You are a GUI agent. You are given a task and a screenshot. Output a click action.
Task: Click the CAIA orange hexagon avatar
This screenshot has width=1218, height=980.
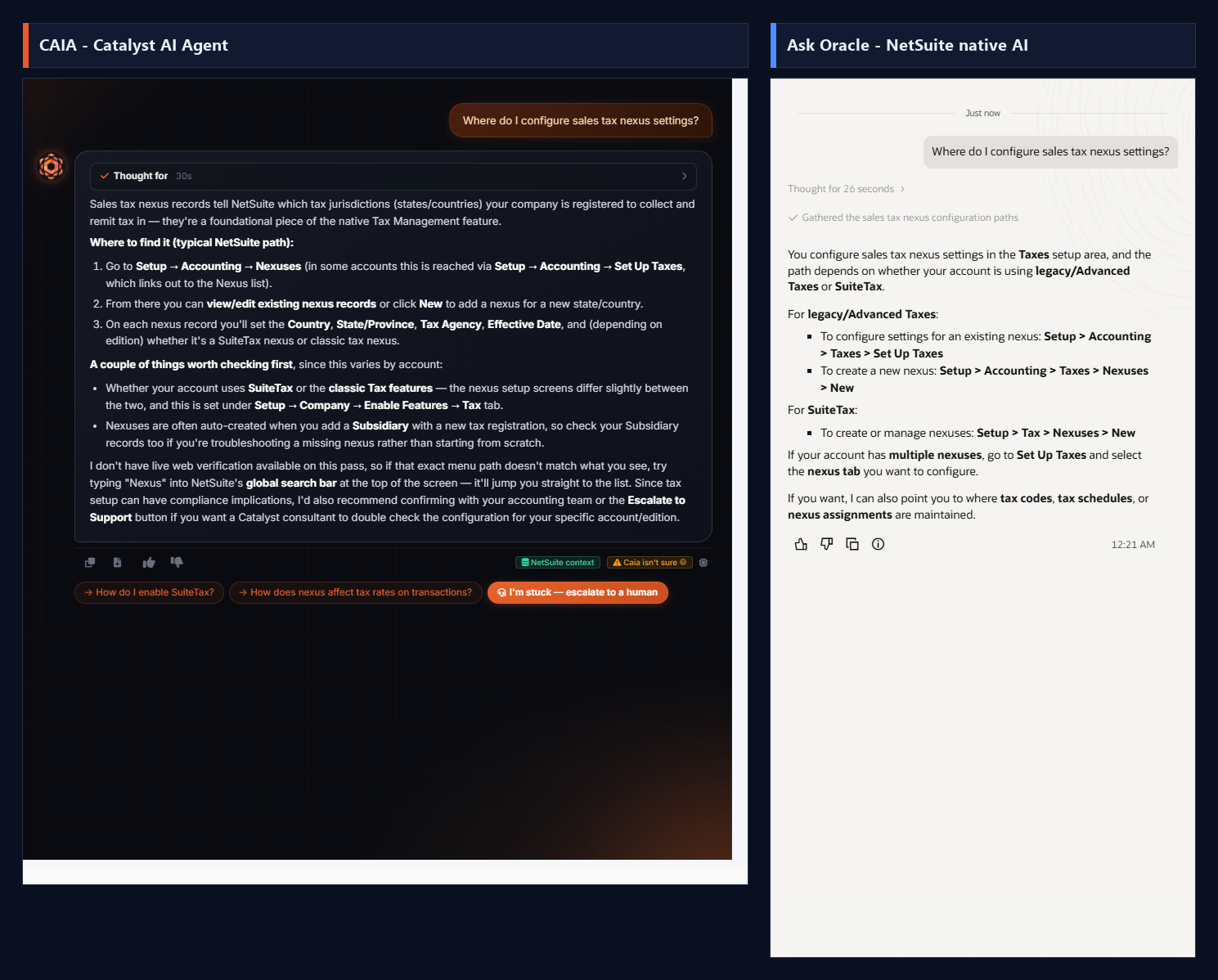[x=52, y=166]
